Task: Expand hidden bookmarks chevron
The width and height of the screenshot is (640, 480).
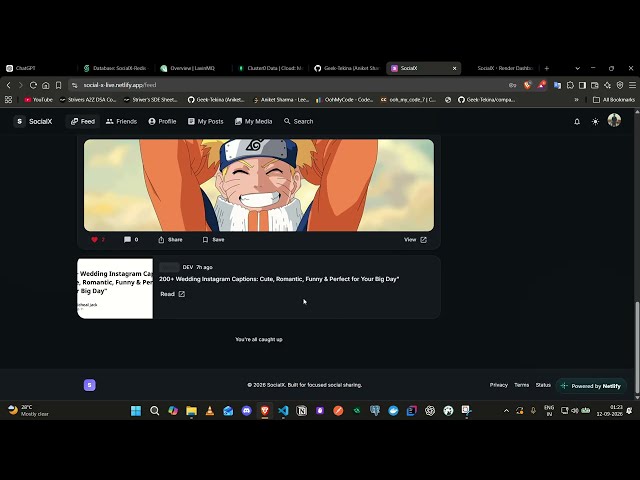Action: tap(576, 100)
